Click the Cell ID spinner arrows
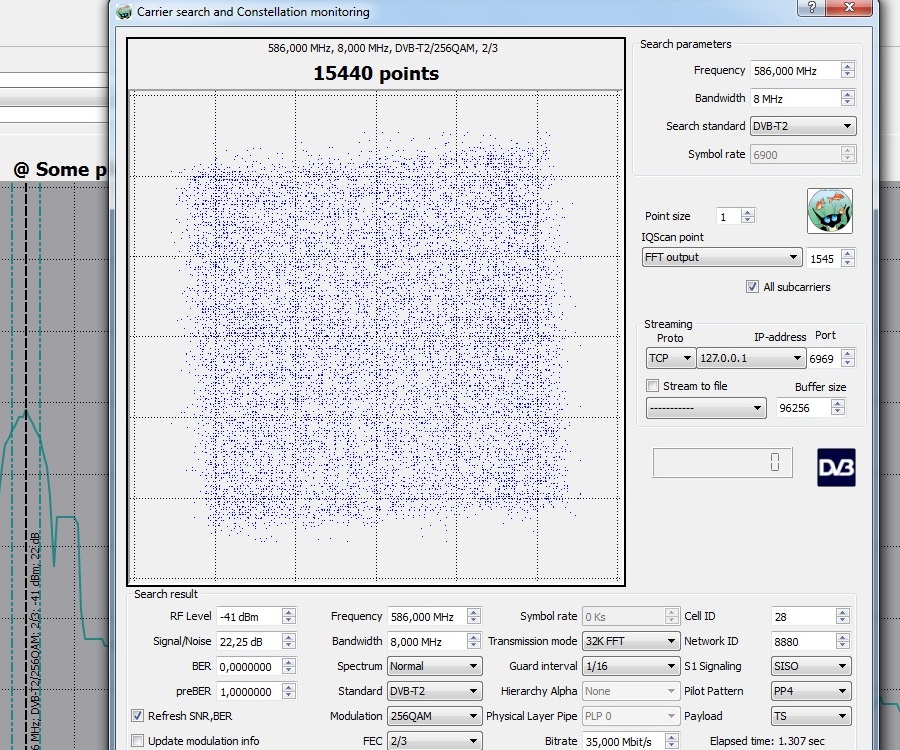This screenshot has width=900, height=750. [843, 616]
